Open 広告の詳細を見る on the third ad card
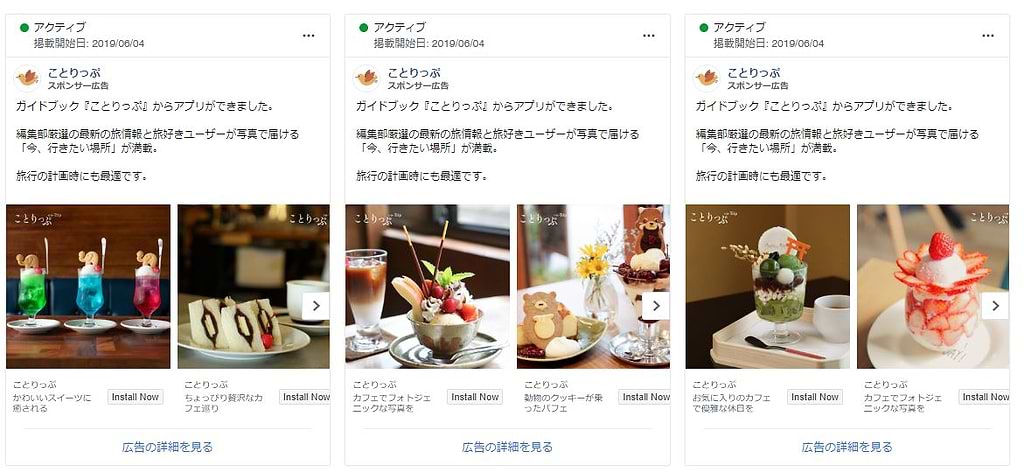Screen dimensions: 1024x470 tap(847, 447)
